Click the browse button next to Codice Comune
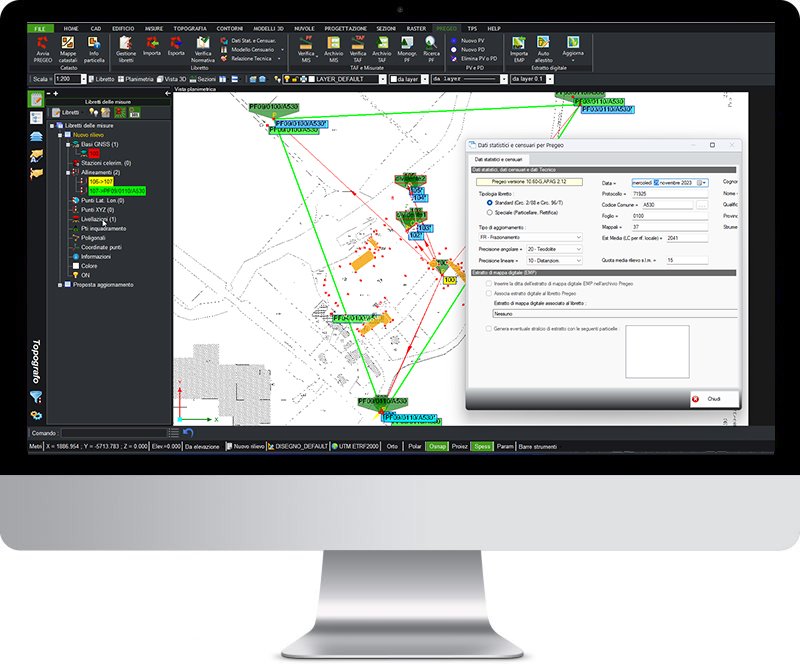The width and height of the screenshot is (800, 664). click(x=702, y=205)
